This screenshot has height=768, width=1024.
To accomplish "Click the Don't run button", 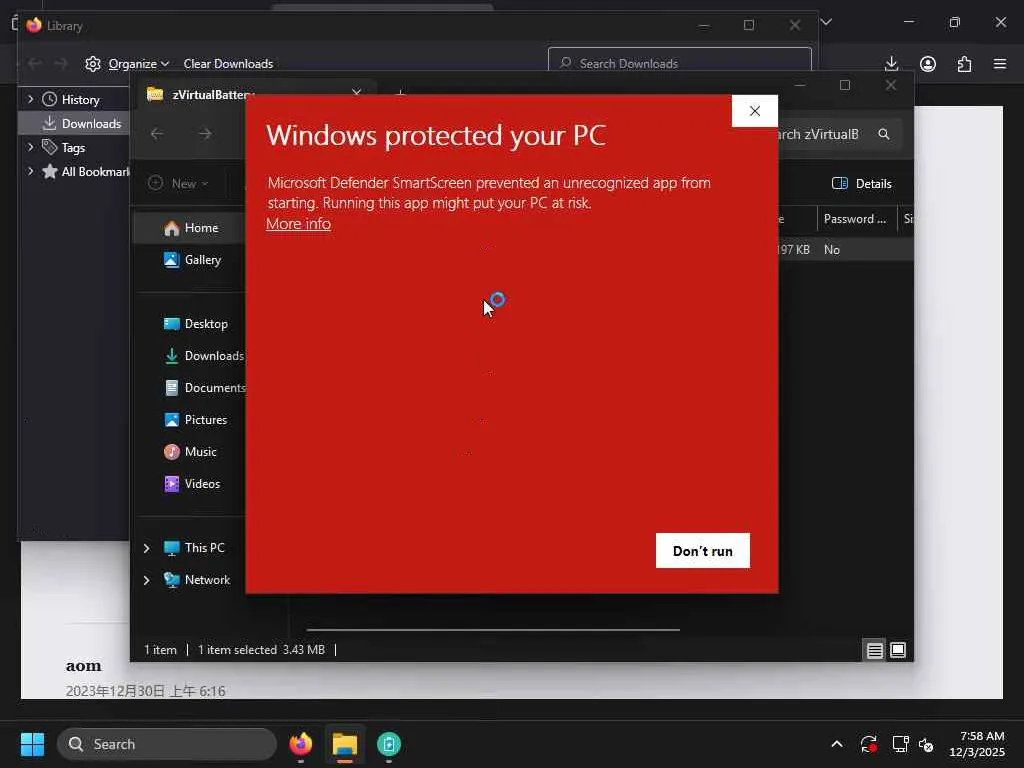I will (x=703, y=551).
